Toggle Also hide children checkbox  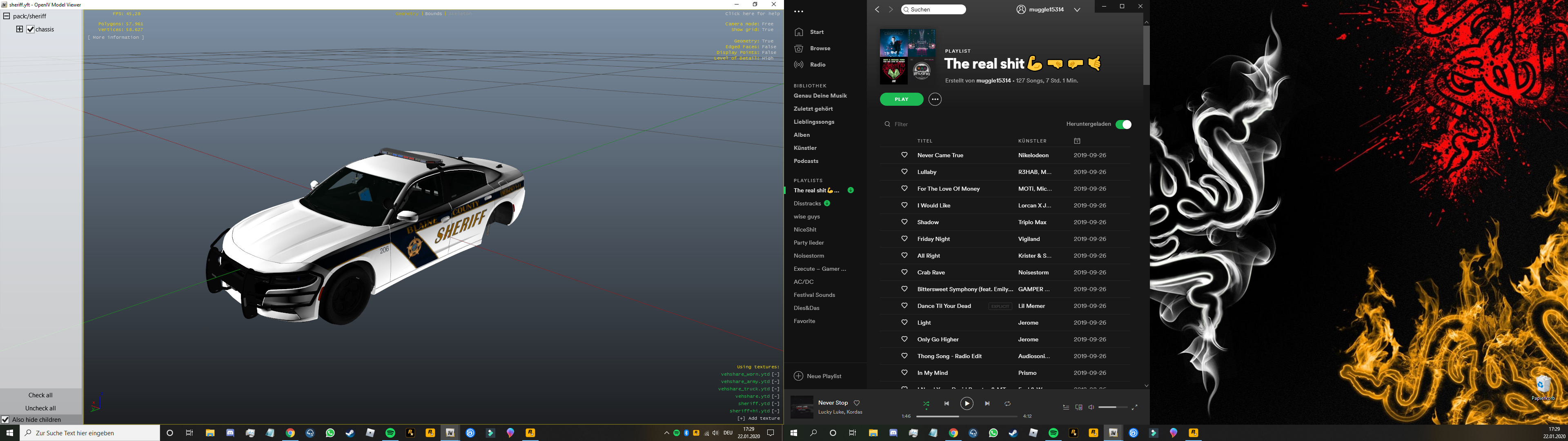tap(5, 420)
